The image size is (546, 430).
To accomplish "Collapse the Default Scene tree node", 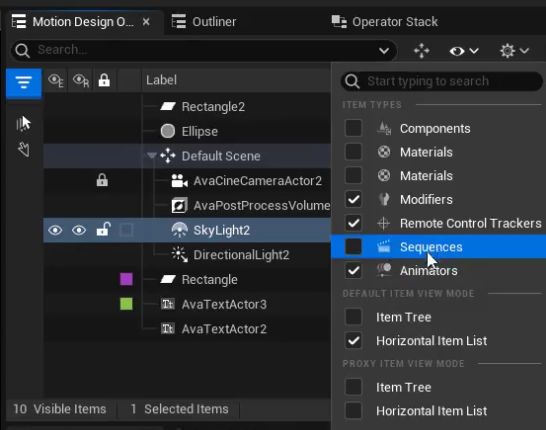I will click(151, 155).
